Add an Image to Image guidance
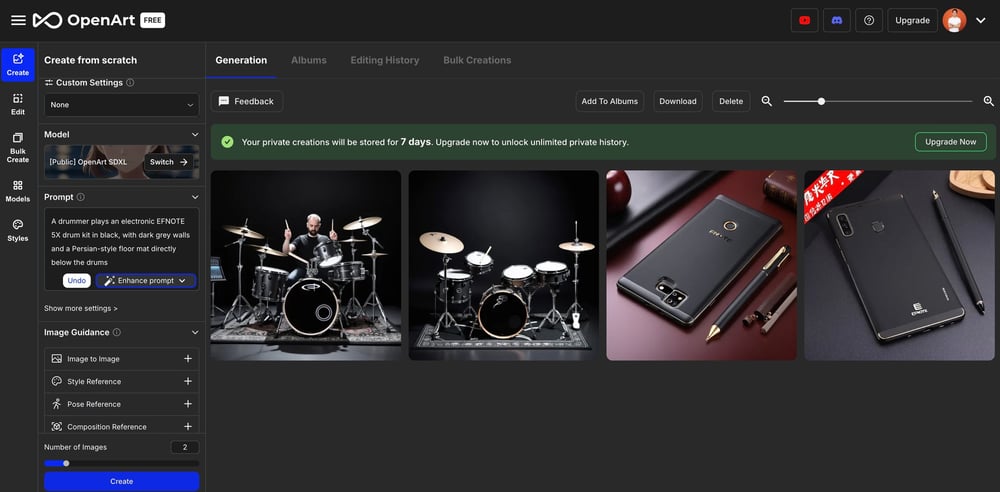Screen dimensions: 1000x492 tap(187, 359)
